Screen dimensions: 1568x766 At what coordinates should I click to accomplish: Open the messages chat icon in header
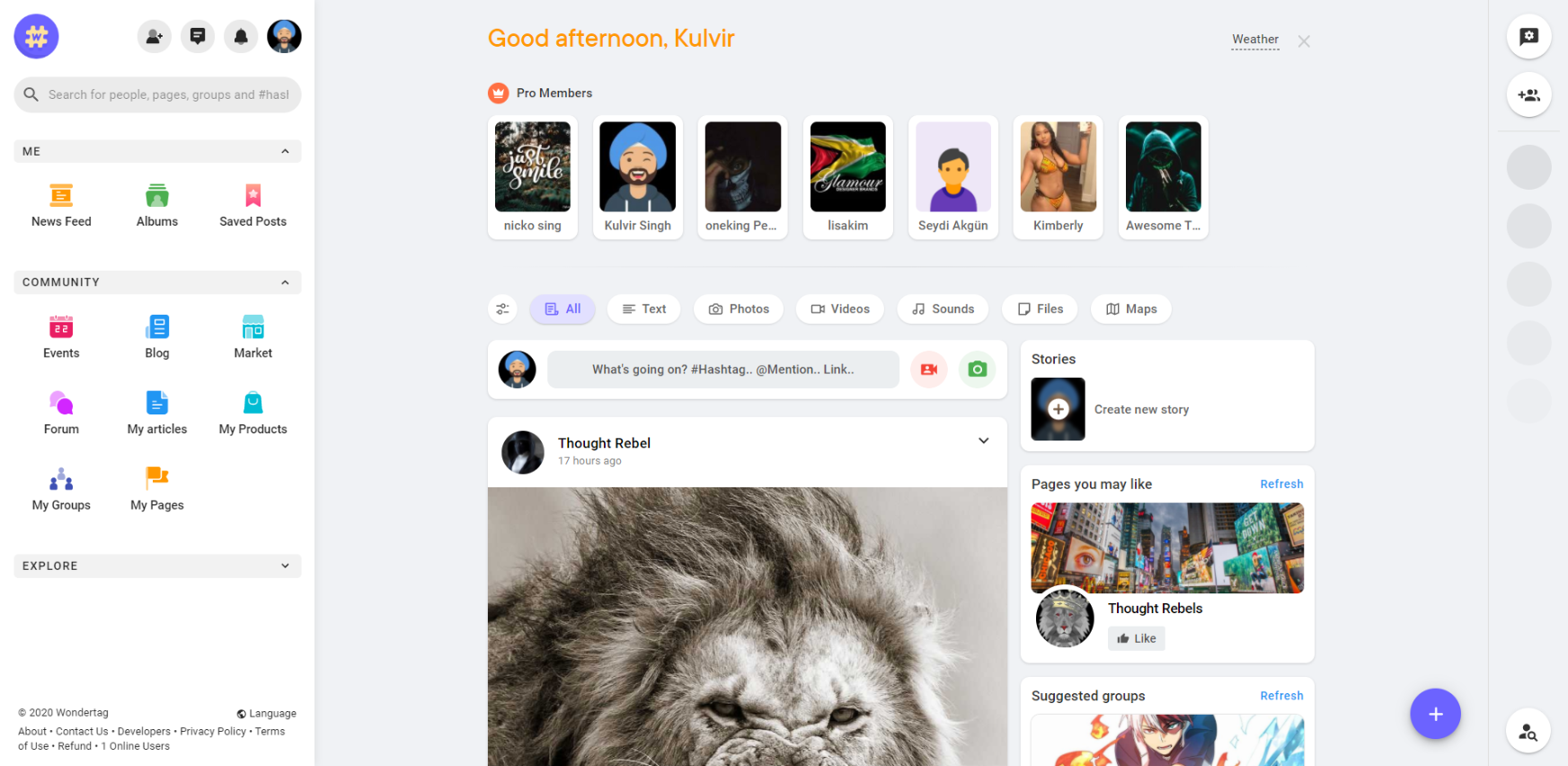coord(198,37)
